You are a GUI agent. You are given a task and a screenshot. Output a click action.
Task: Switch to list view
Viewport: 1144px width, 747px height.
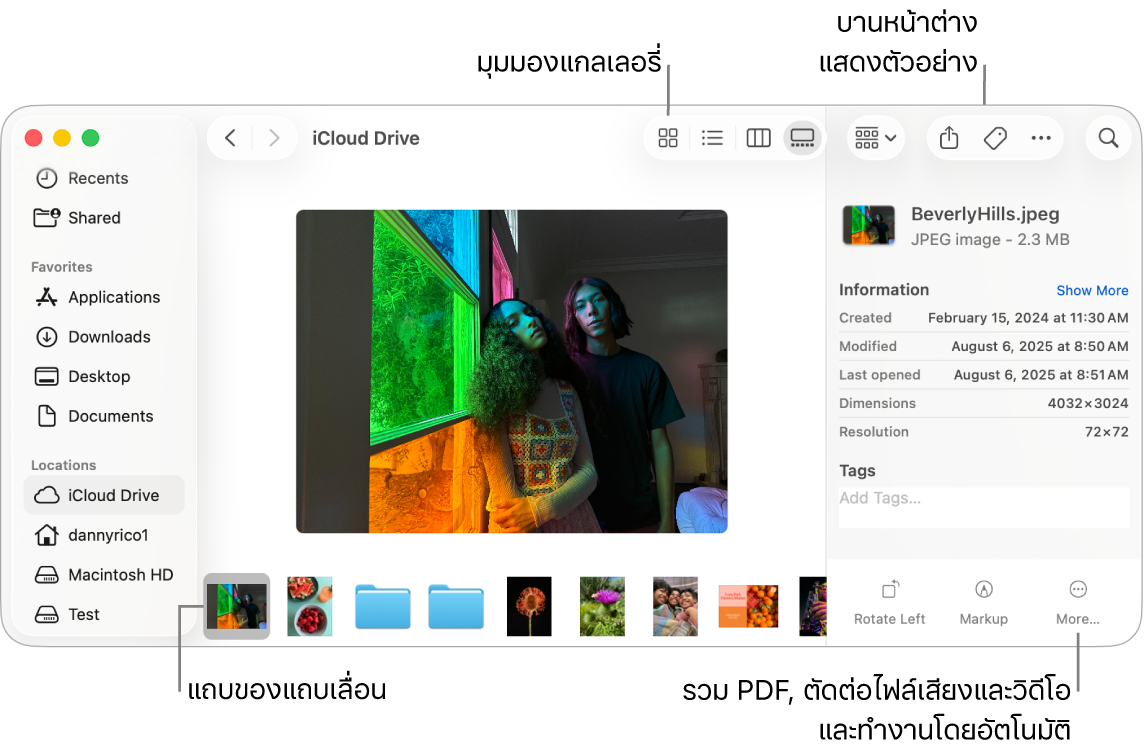tap(712, 138)
